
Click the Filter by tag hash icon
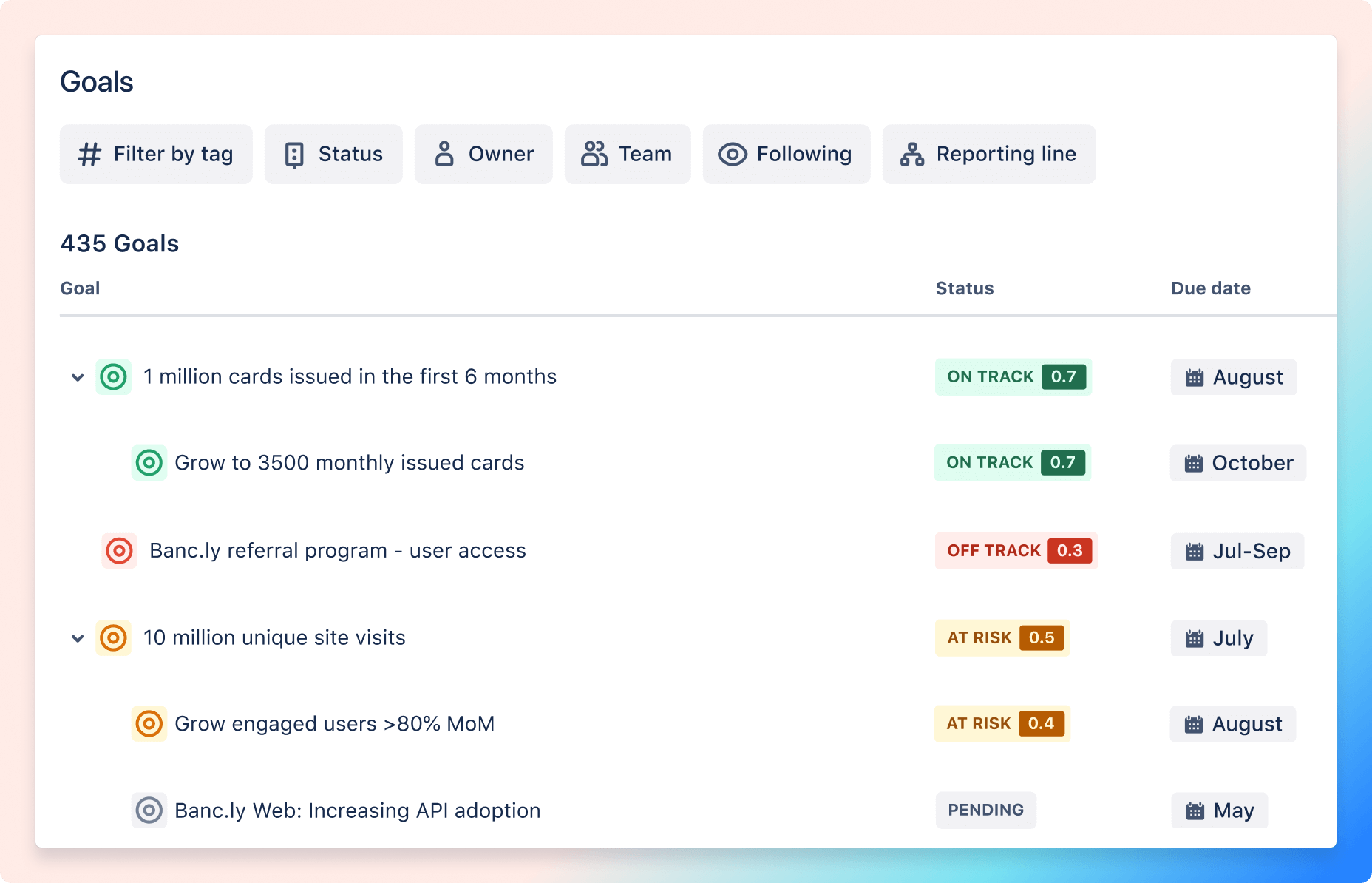89,154
